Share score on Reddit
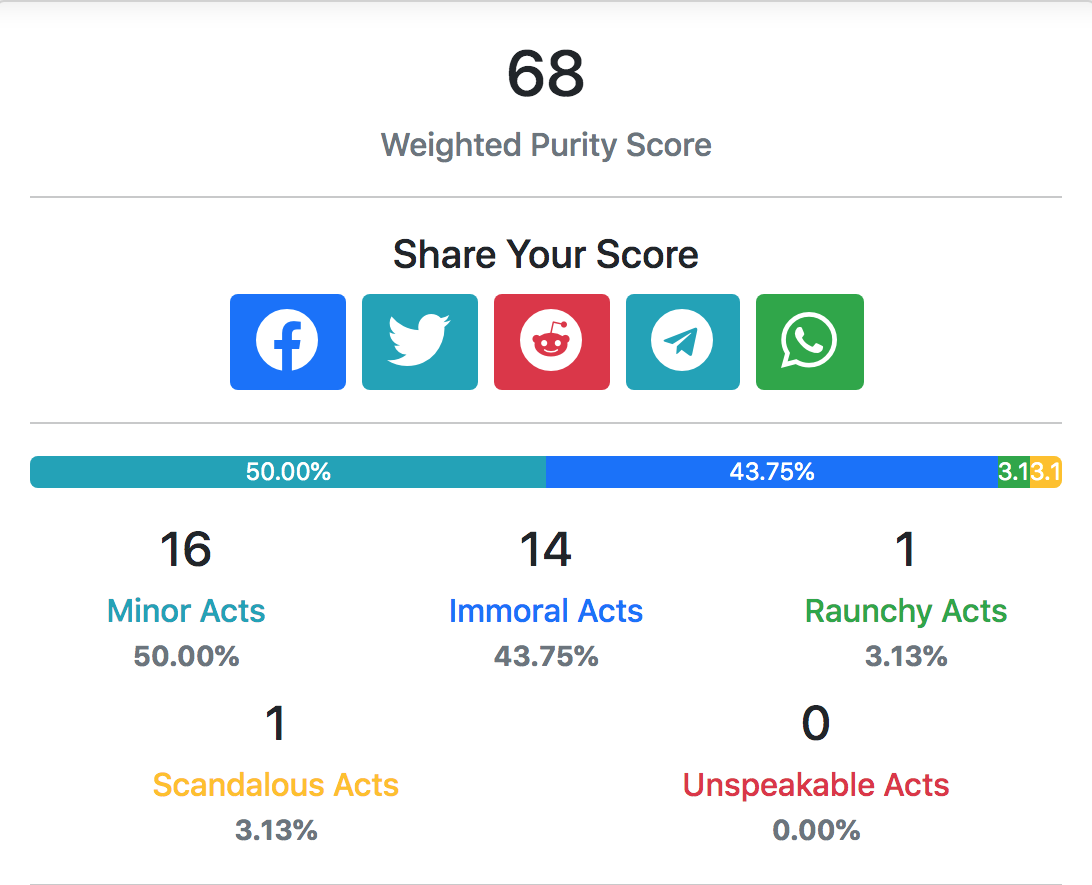Screen dimensions: 1092x885 (552, 341)
